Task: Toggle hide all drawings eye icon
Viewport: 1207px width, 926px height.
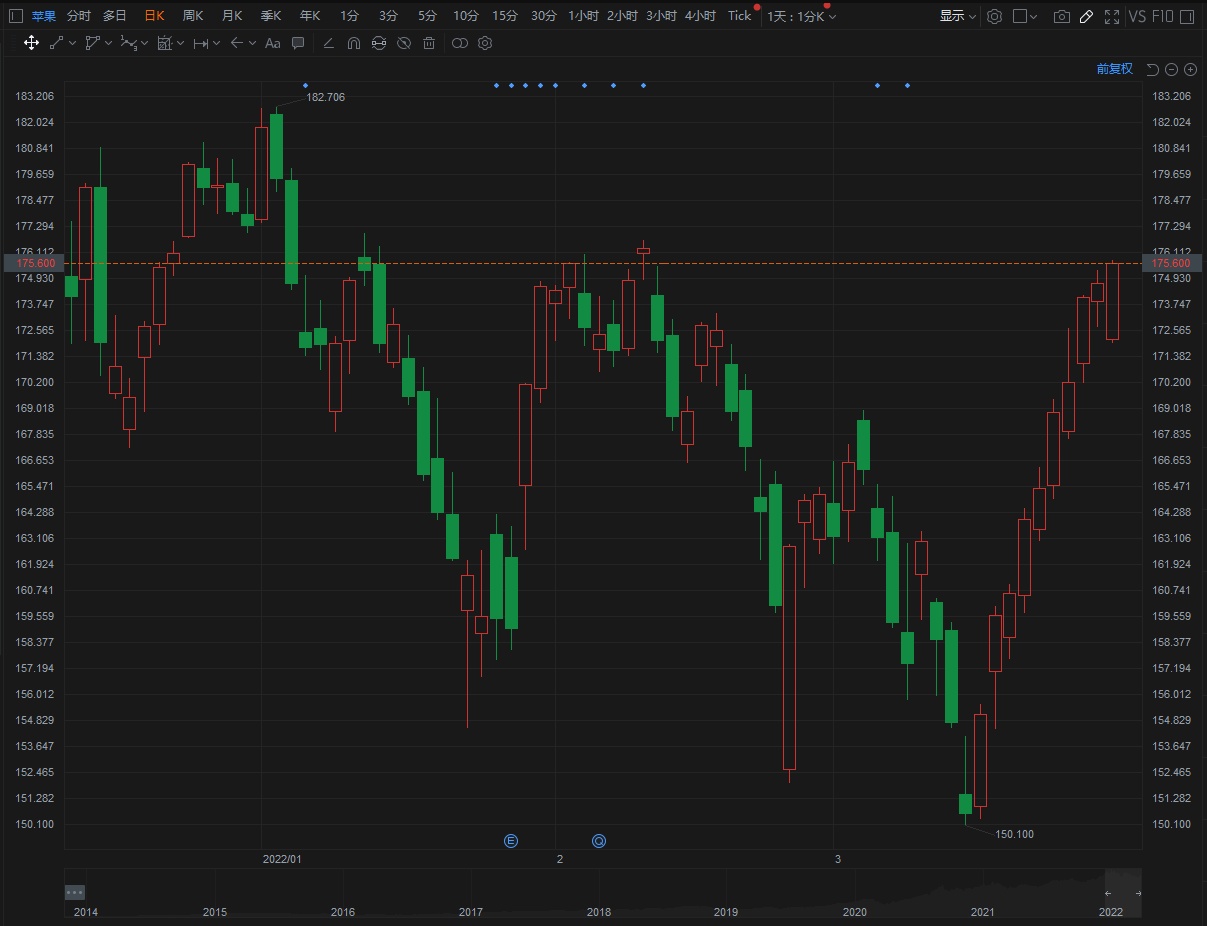Action: click(404, 43)
